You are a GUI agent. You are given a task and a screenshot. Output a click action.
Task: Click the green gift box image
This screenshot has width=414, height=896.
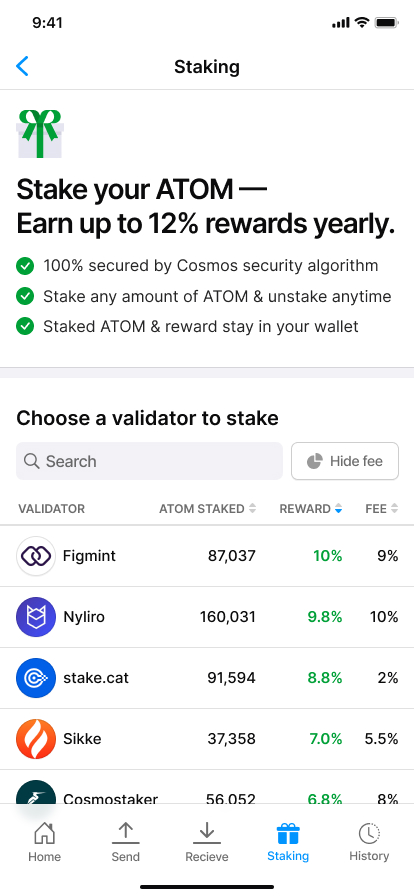click(x=40, y=133)
